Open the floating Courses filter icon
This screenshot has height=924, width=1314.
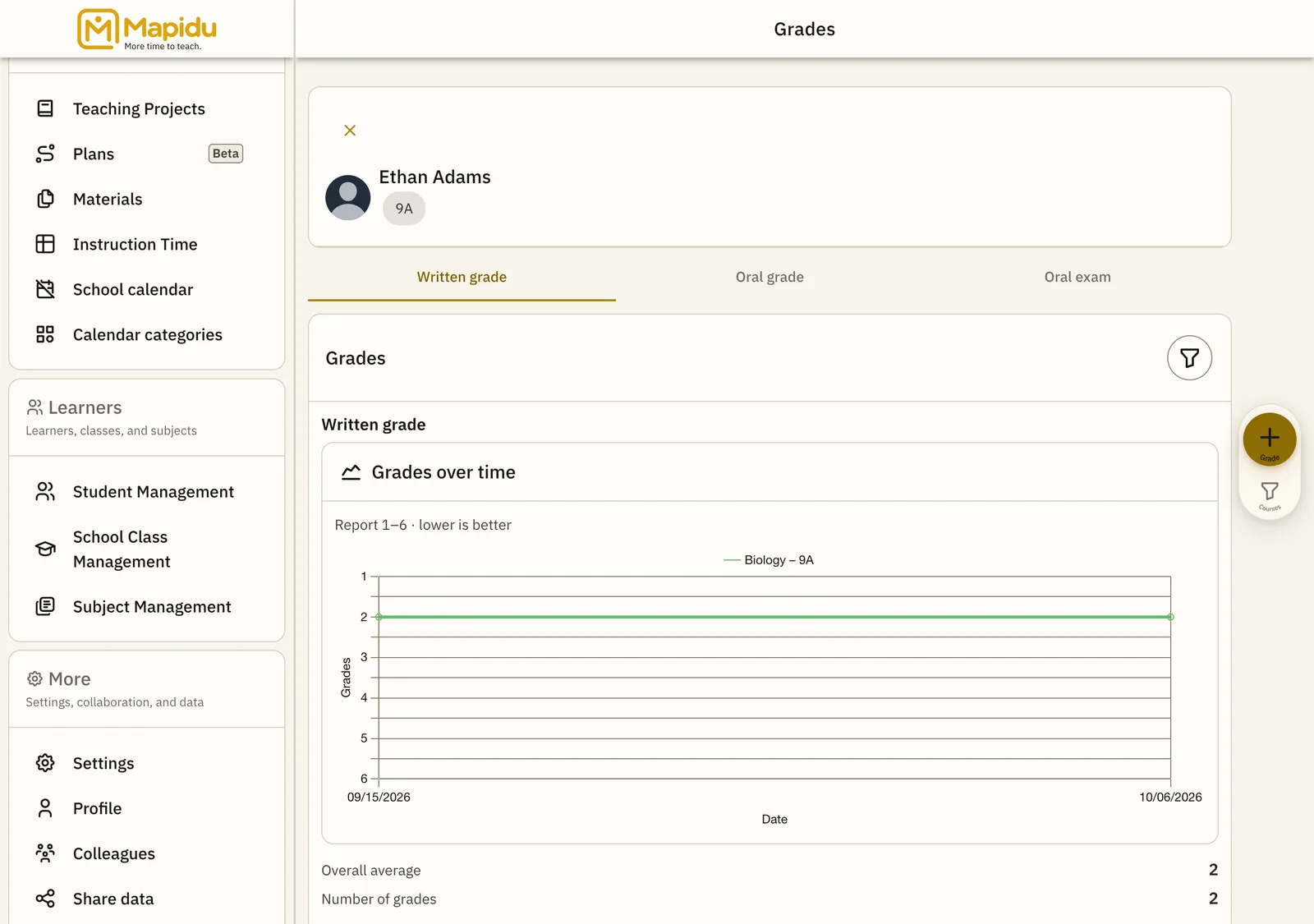1269,495
